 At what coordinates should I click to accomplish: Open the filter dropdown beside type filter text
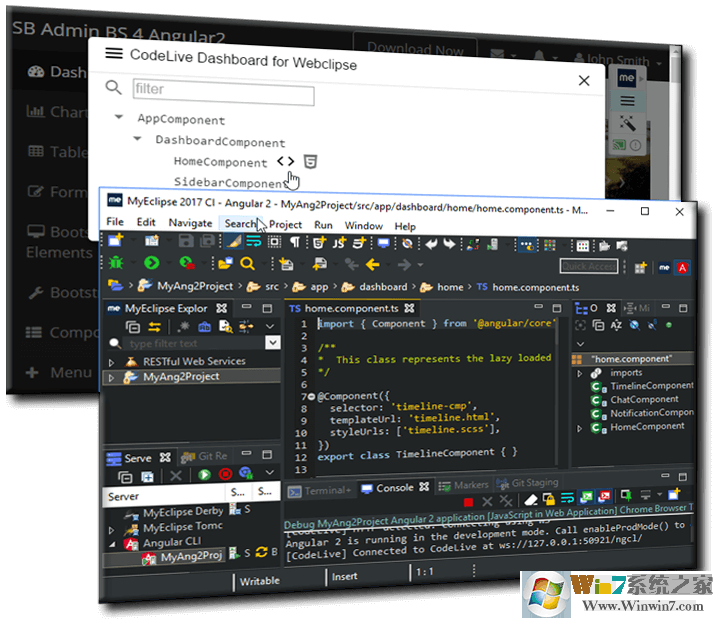(273, 343)
